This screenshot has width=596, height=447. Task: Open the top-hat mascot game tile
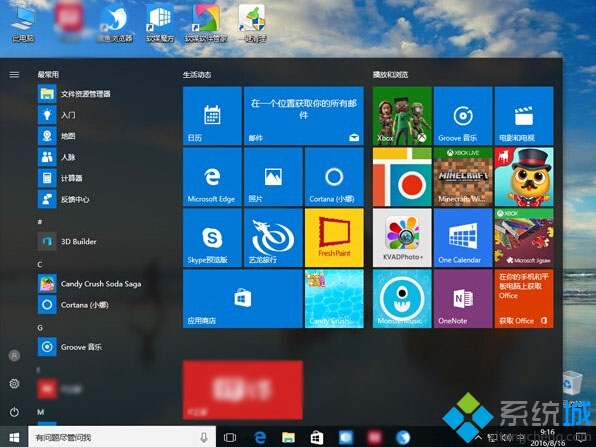pos(524,177)
